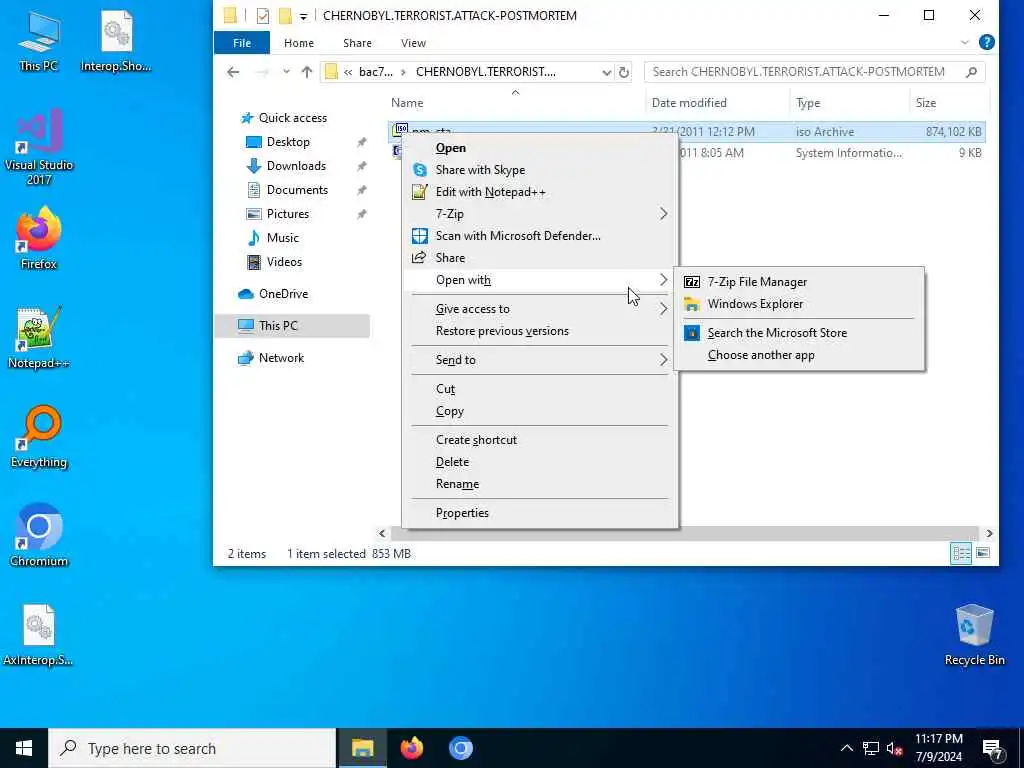The height and width of the screenshot is (768, 1024).
Task: Click the Explorer help question mark icon
Action: tap(987, 42)
